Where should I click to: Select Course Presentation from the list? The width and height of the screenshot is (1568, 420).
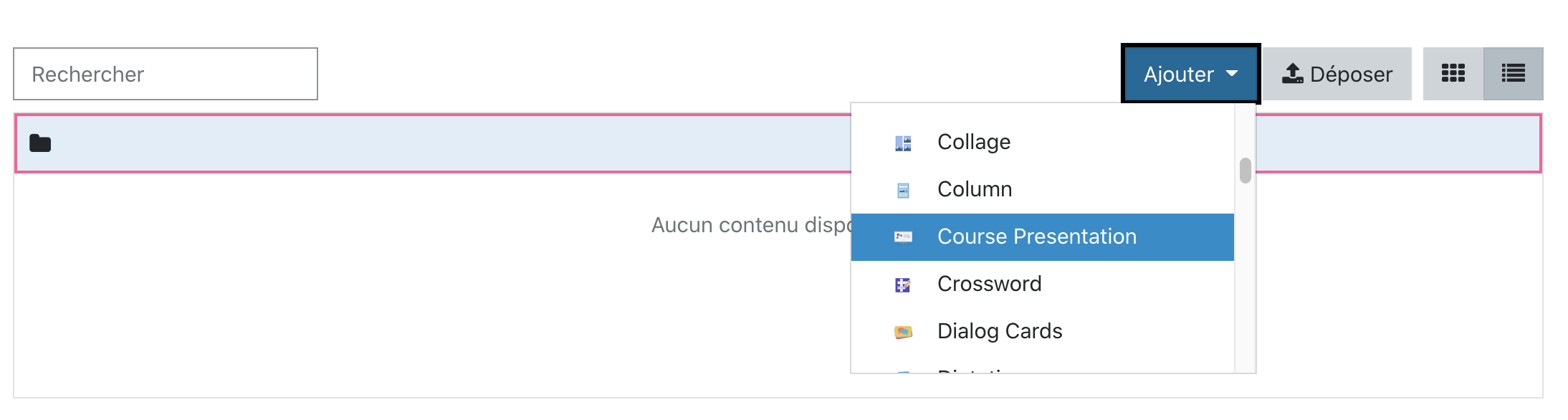(x=1036, y=237)
